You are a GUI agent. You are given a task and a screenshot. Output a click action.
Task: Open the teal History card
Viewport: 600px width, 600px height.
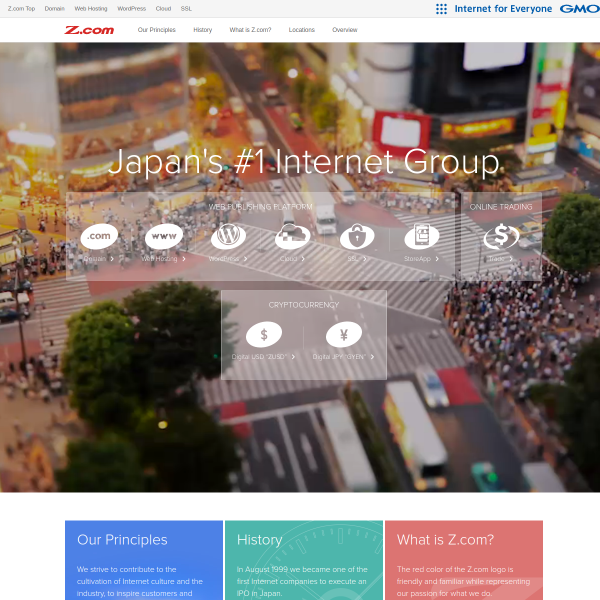tap(304, 560)
